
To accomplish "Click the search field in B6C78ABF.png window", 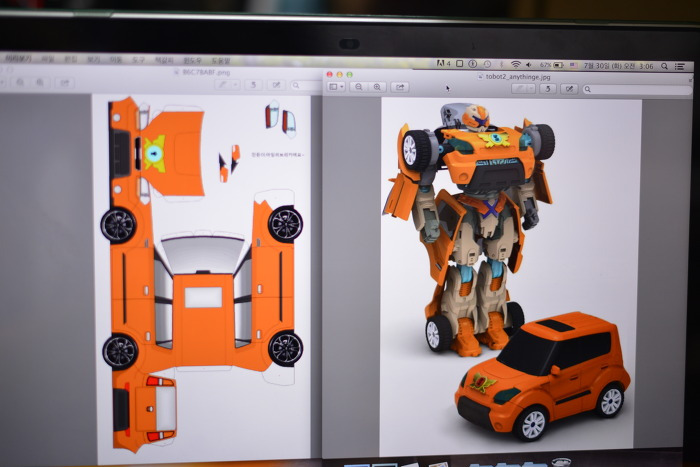I will coord(305,85).
